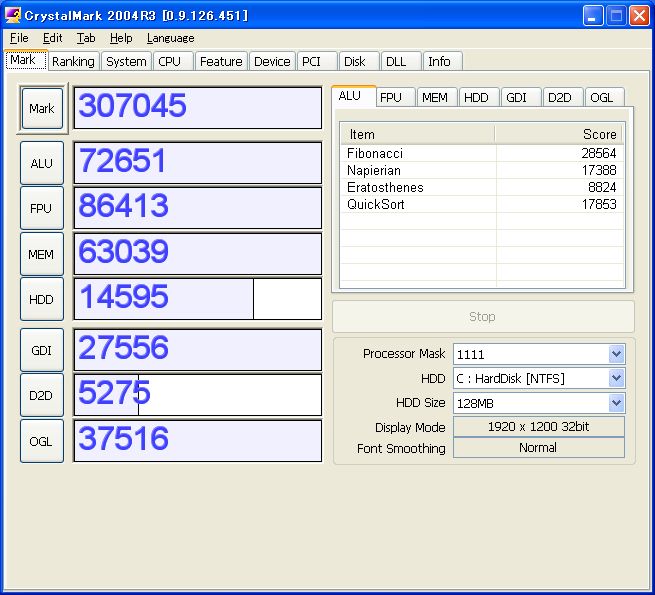
Task: Run the D2D benchmark button
Action: 42,395
